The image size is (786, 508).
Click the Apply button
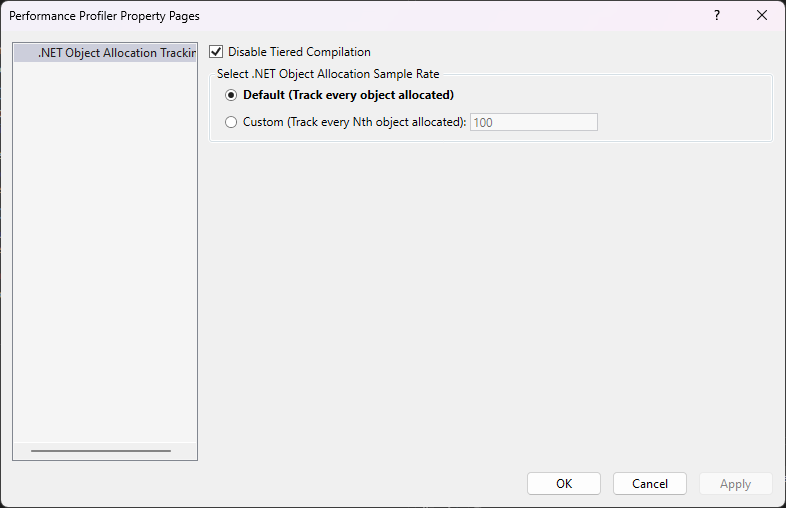[x=735, y=484]
